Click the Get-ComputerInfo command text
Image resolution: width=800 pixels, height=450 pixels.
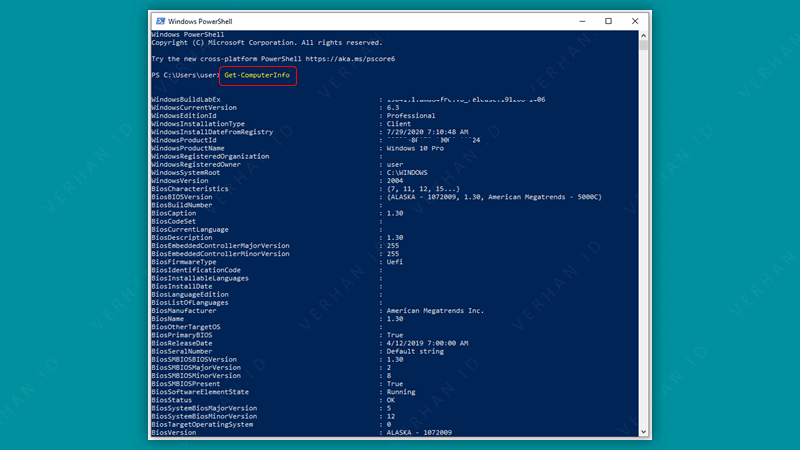(x=257, y=75)
